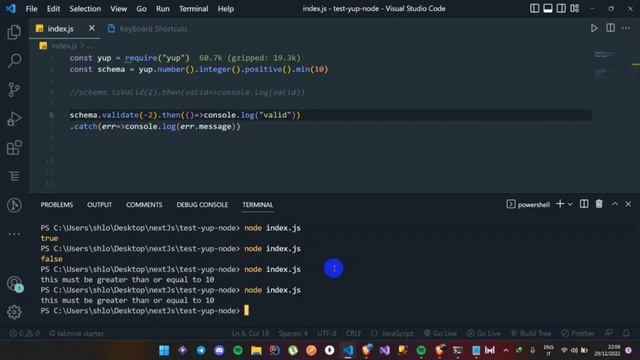This screenshot has width=640, height=360.
Task: Open the File menu
Action: coord(31,9)
